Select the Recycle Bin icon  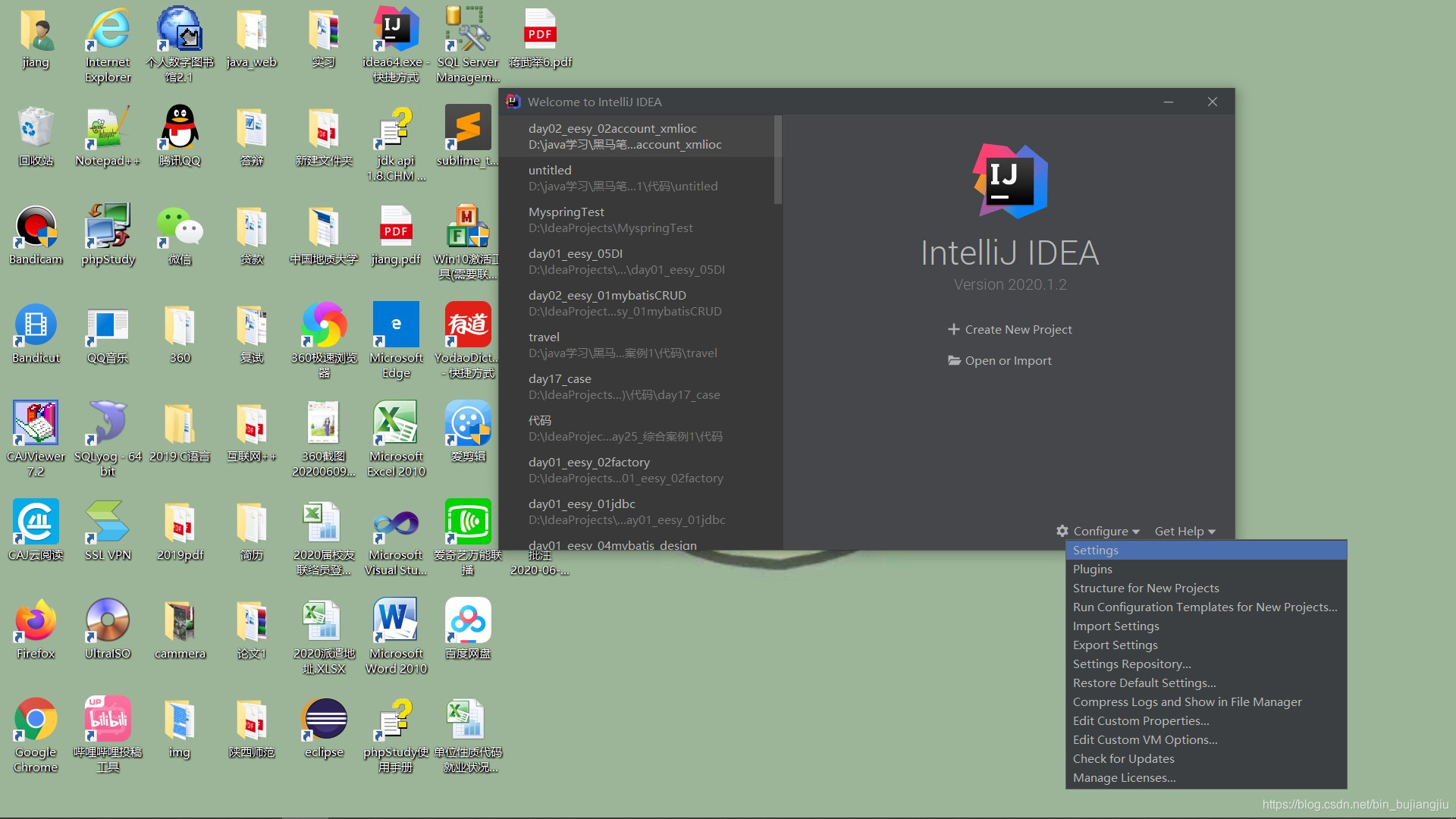pos(36,136)
